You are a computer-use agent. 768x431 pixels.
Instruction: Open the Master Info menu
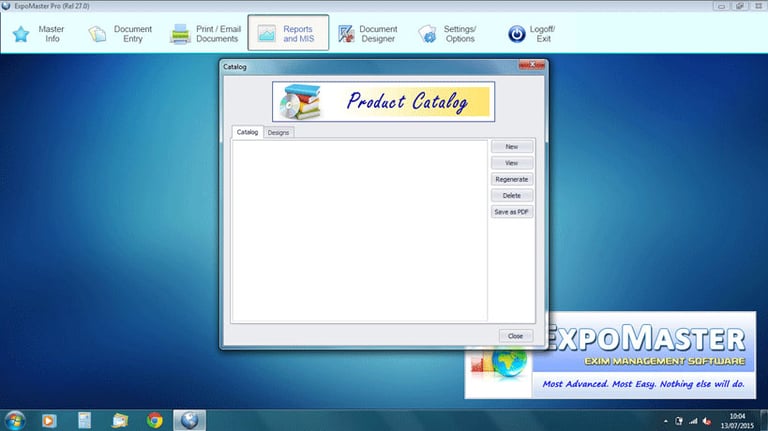[39, 33]
